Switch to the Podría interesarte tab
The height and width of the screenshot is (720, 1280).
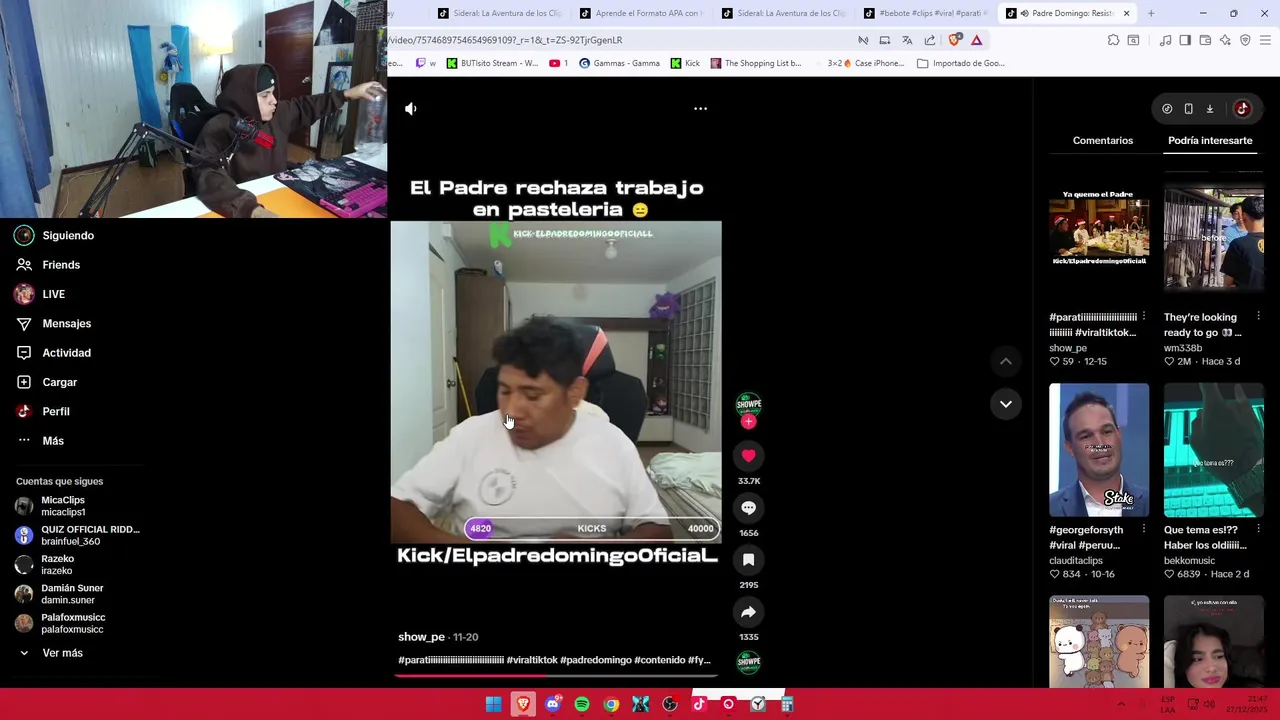(1210, 141)
